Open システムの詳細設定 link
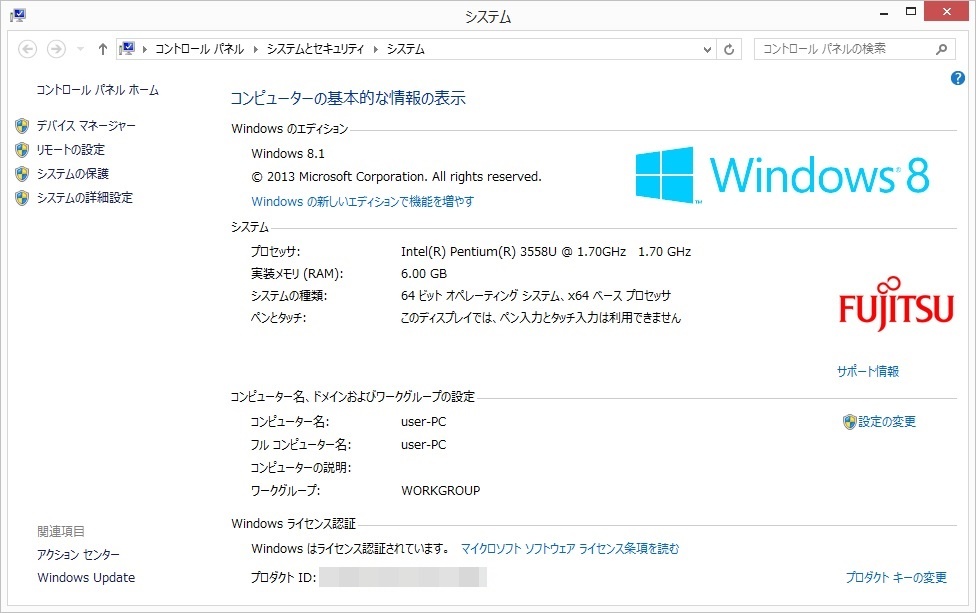The height and width of the screenshot is (613, 976). pyautogui.click(x=85, y=198)
